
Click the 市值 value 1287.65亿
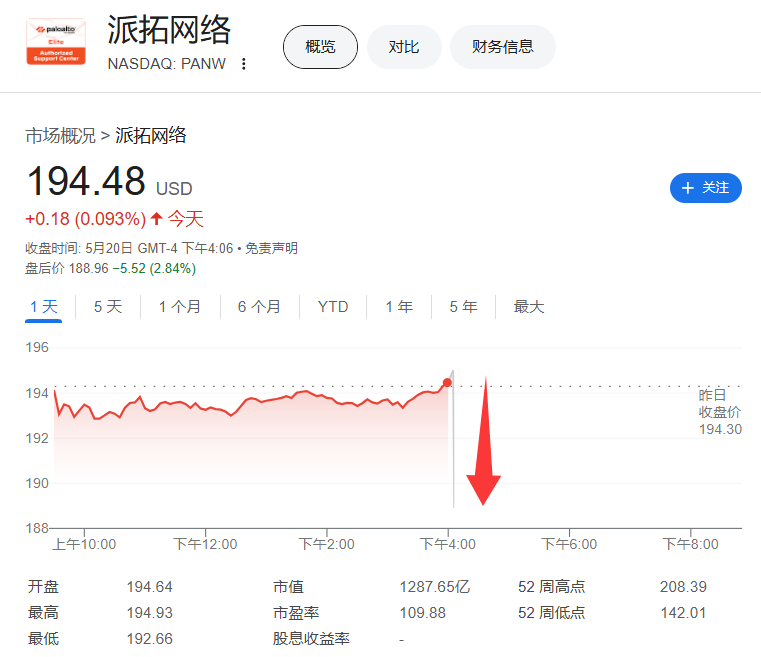[434, 587]
